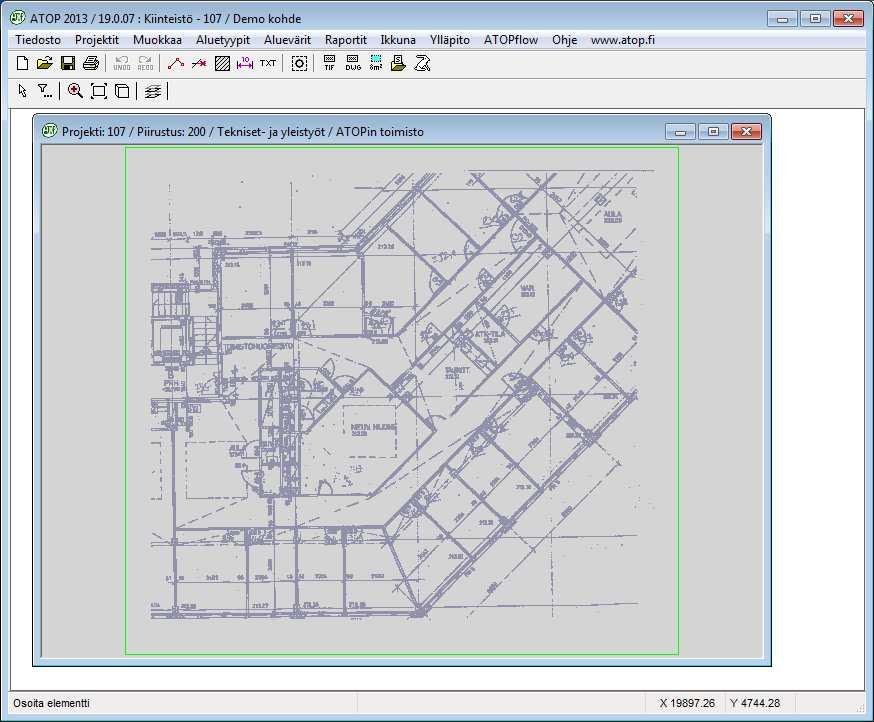874x722 pixels.
Task: Open the Ikkuna menu
Action: (x=398, y=40)
